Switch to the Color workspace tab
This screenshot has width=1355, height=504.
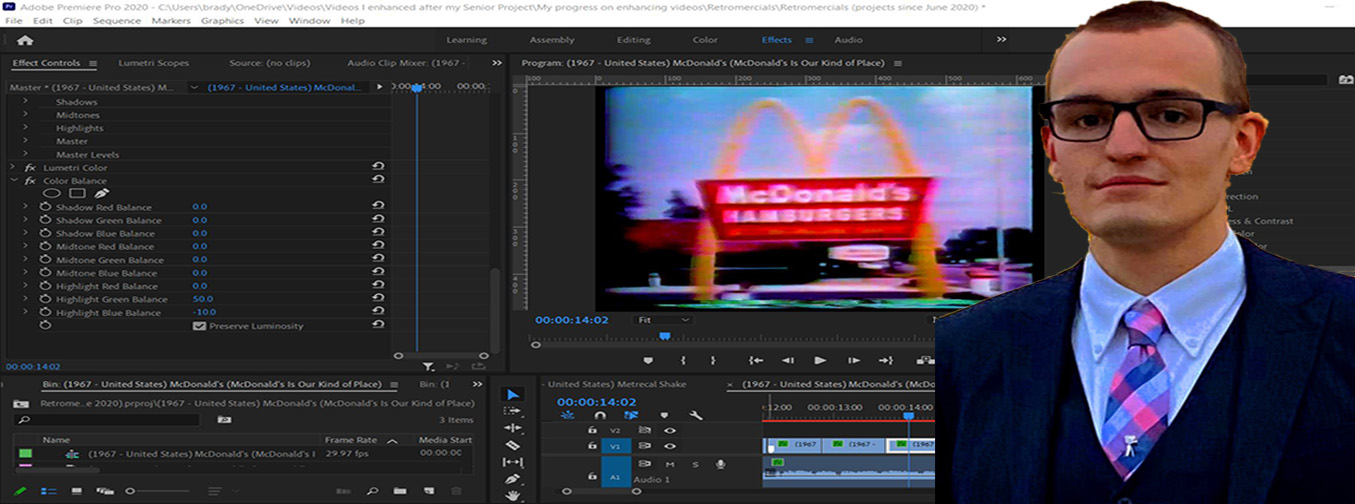(x=705, y=40)
